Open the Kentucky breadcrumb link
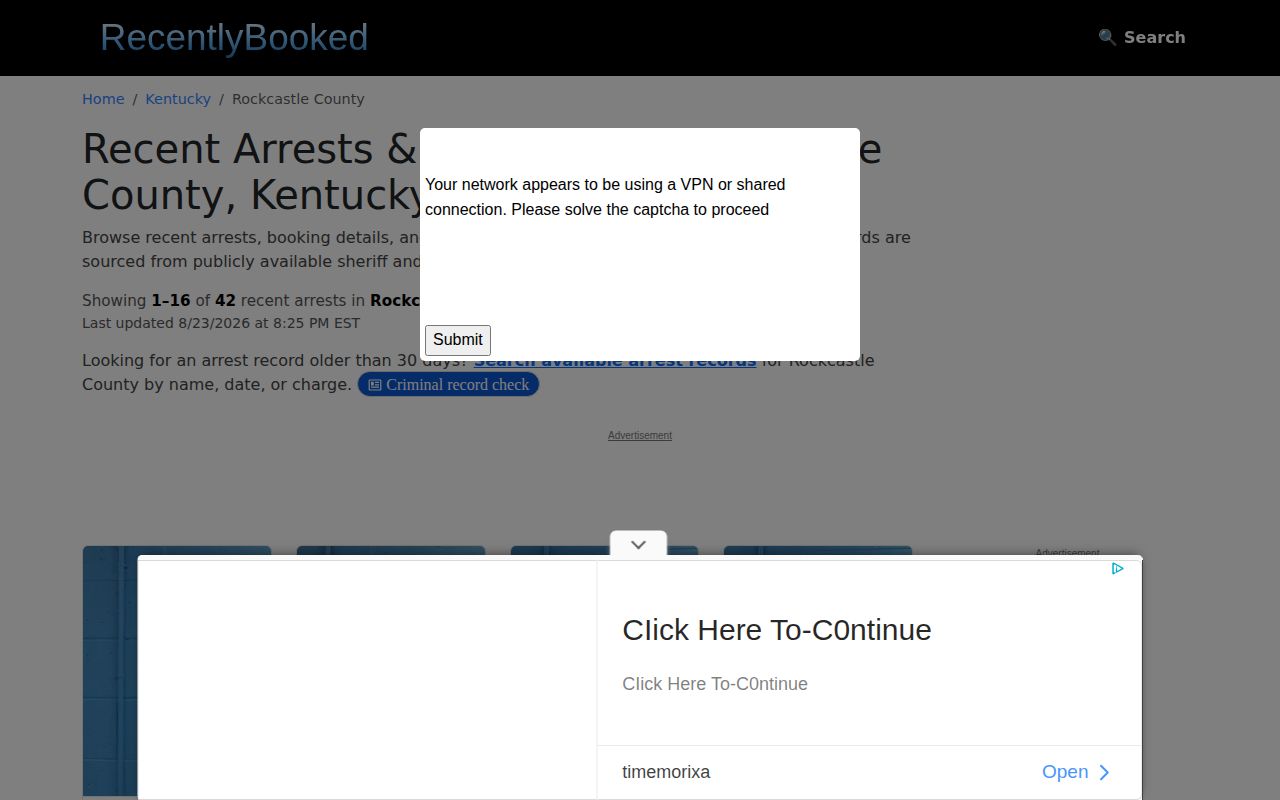This screenshot has width=1280, height=800. pyautogui.click(x=178, y=99)
